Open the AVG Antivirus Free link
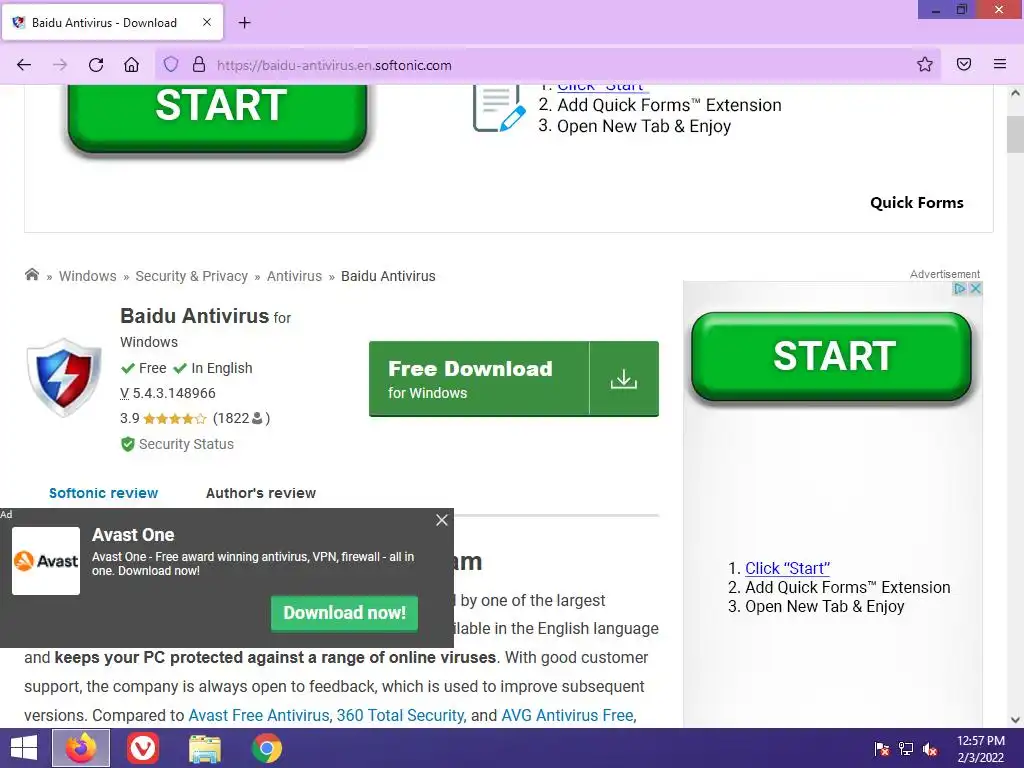The width and height of the screenshot is (1024, 768). pos(568,716)
